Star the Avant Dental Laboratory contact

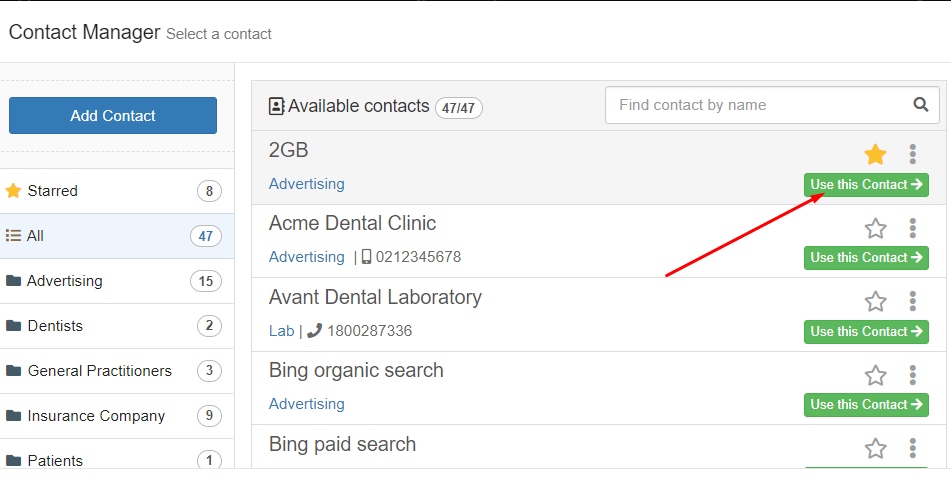point(875,302)
